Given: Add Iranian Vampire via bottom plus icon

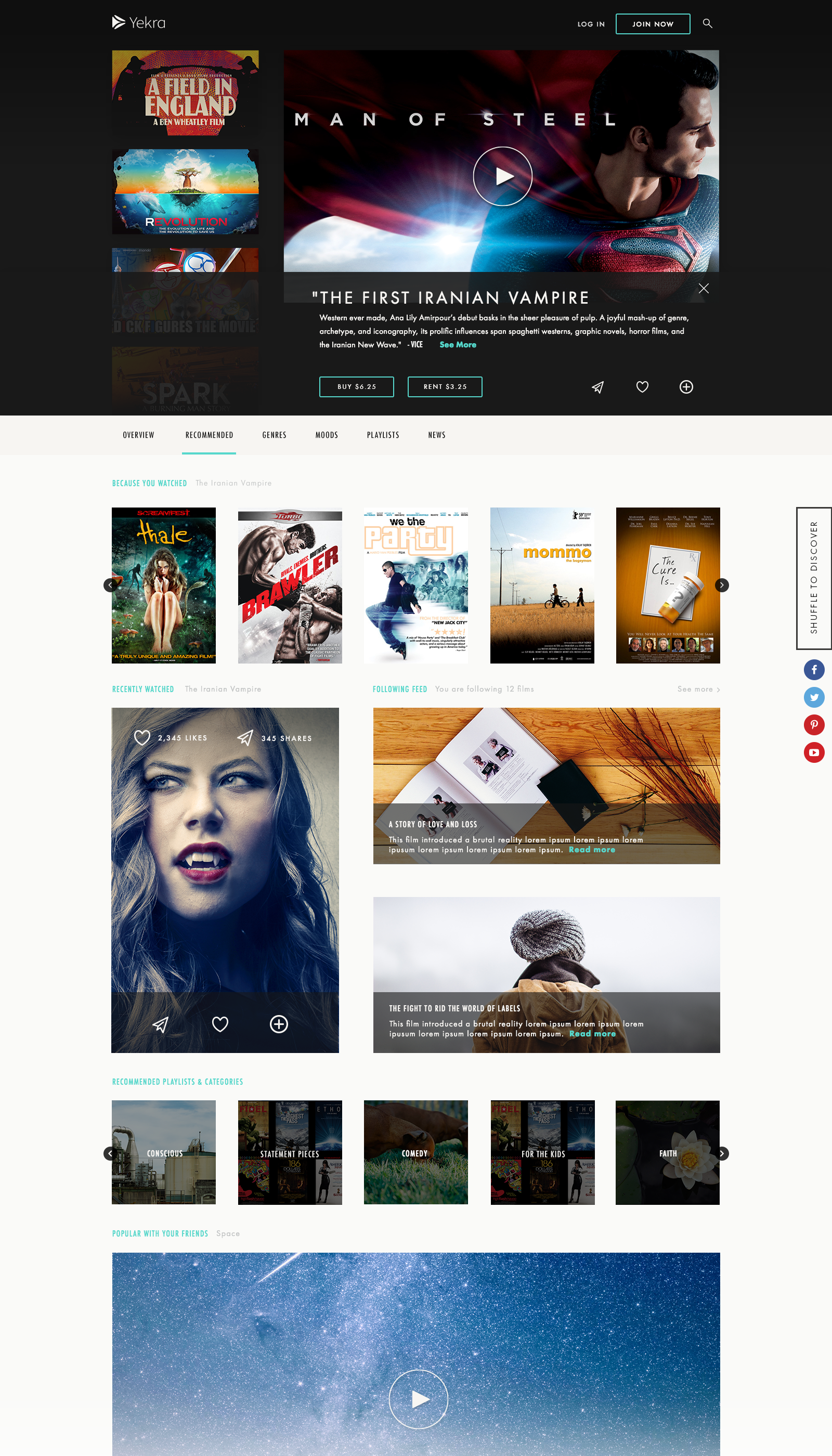Looking at the screenshot, I should pyautogui.click(x=279, y=1024).
